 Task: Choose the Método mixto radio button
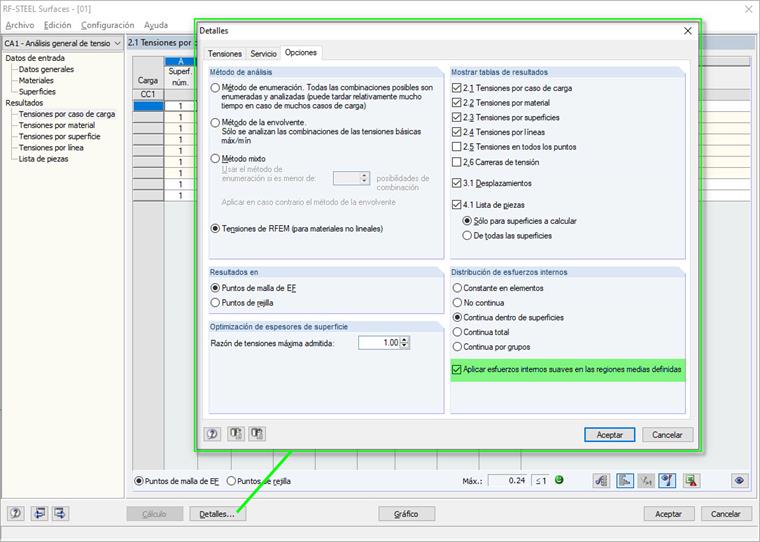(x=215, y=159)
